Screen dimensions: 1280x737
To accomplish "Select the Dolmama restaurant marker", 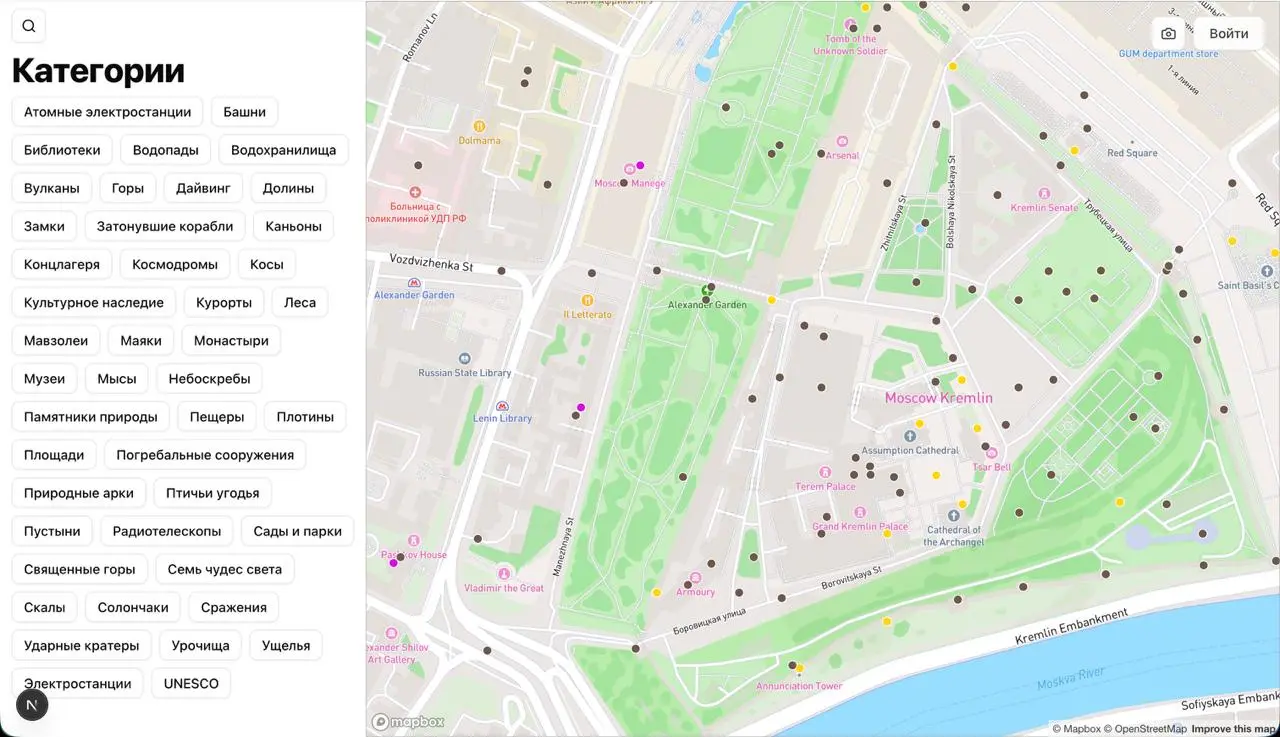I will [479, 126].
